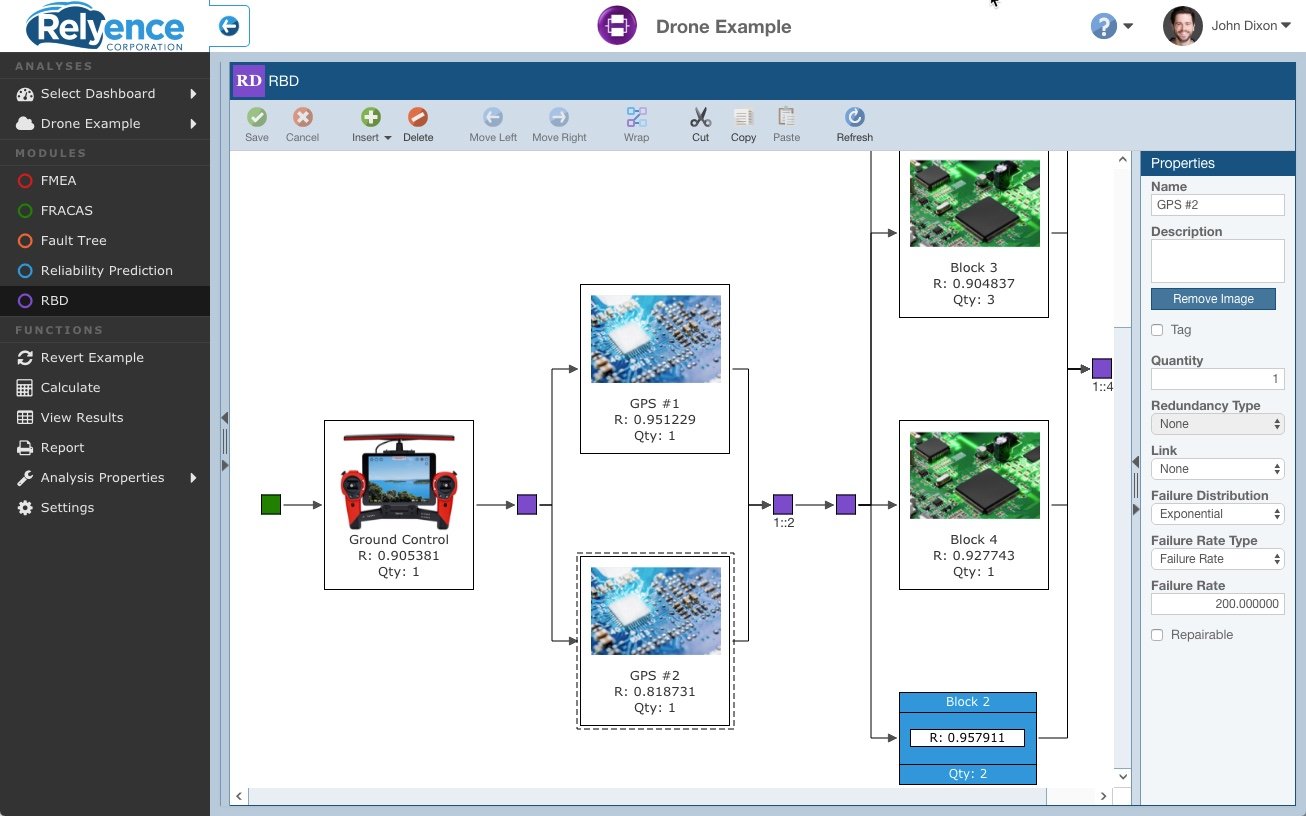Open the help question mark menu
This screenshot has height=816, width=1306.
(x=1111, y=27)
